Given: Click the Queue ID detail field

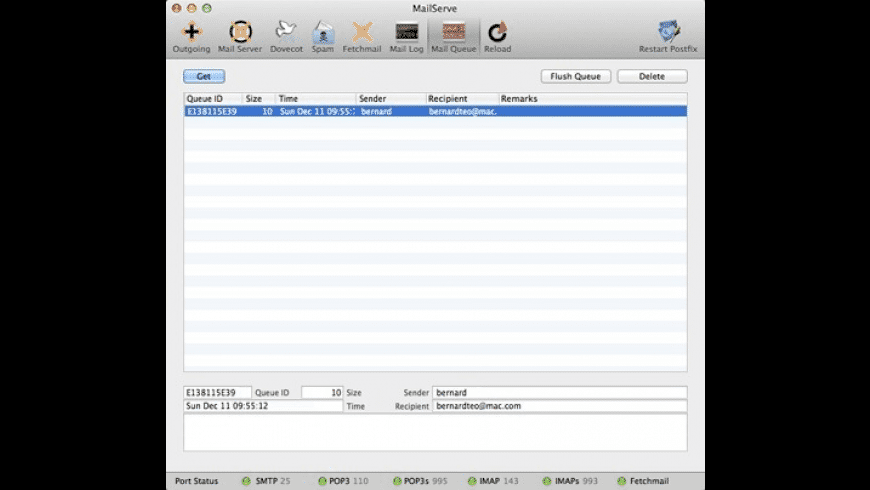Looking at the screenshot, I should click(218, 392).
